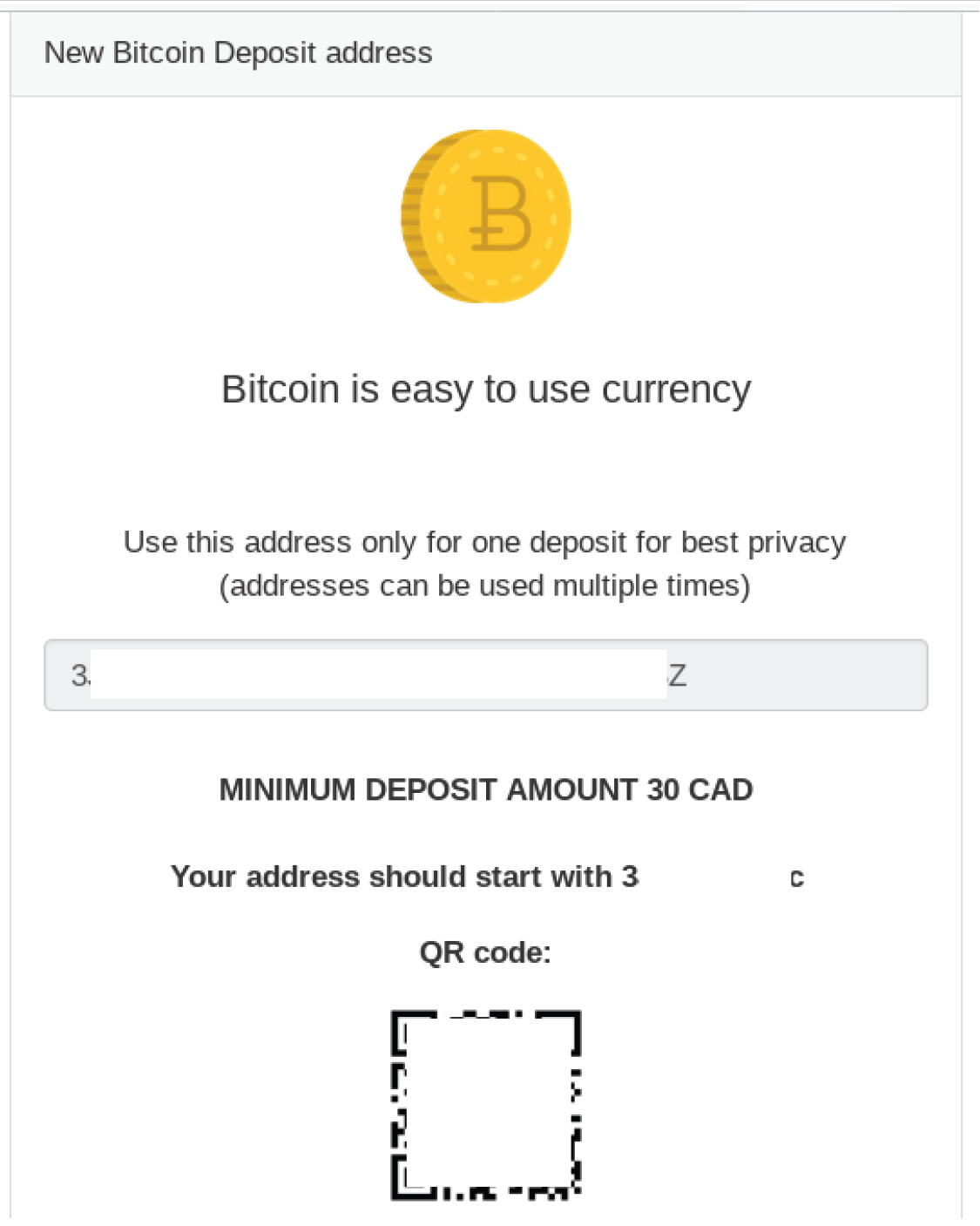Click the Bitcoin is easy to use currency heading
The width and height of the screenshot is (980, 1226).
pyautogui.click(x=486, y=389)
